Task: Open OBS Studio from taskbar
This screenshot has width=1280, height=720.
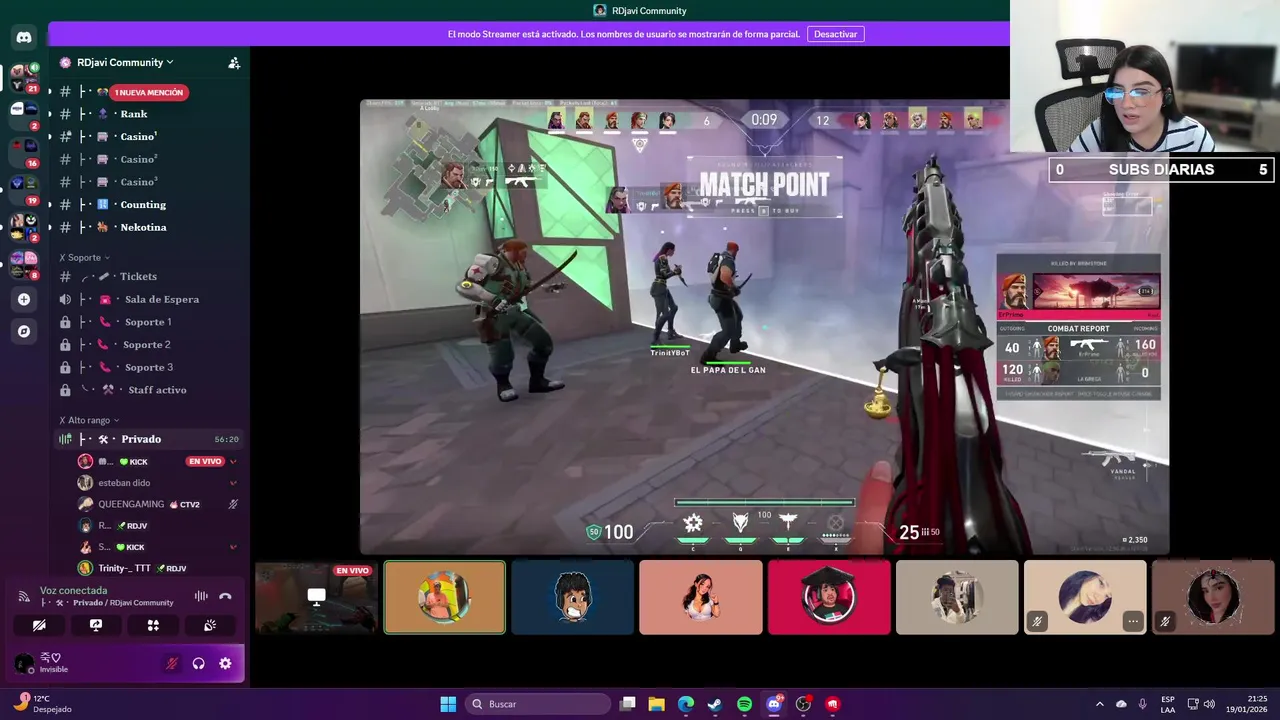Action: 803,704
